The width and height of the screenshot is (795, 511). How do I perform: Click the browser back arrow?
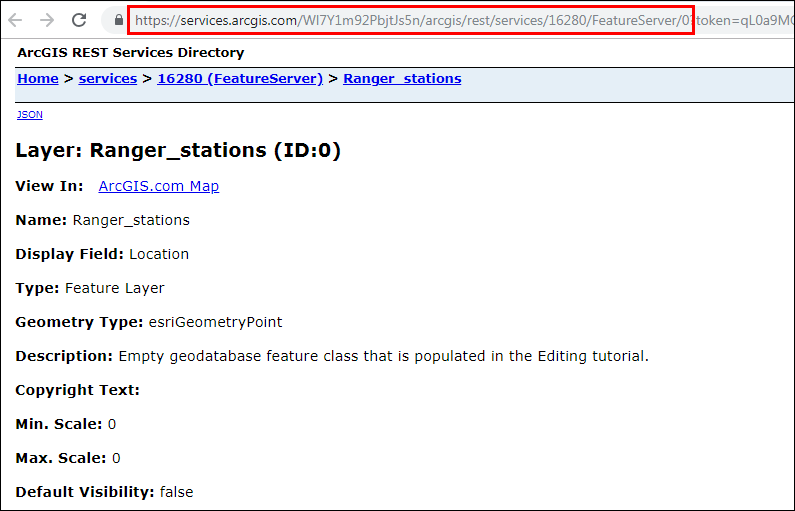(x=15, y=20)
